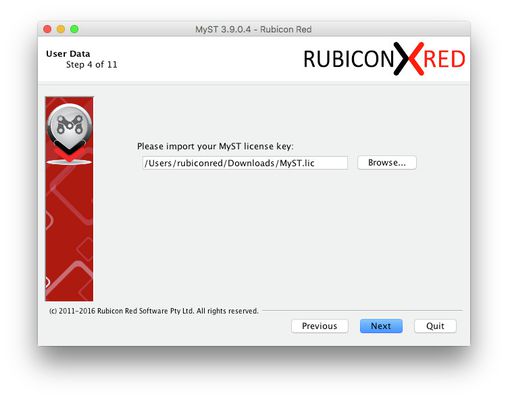
Task: Exit the installer via Quit
Action: click(x=435, y=326)
